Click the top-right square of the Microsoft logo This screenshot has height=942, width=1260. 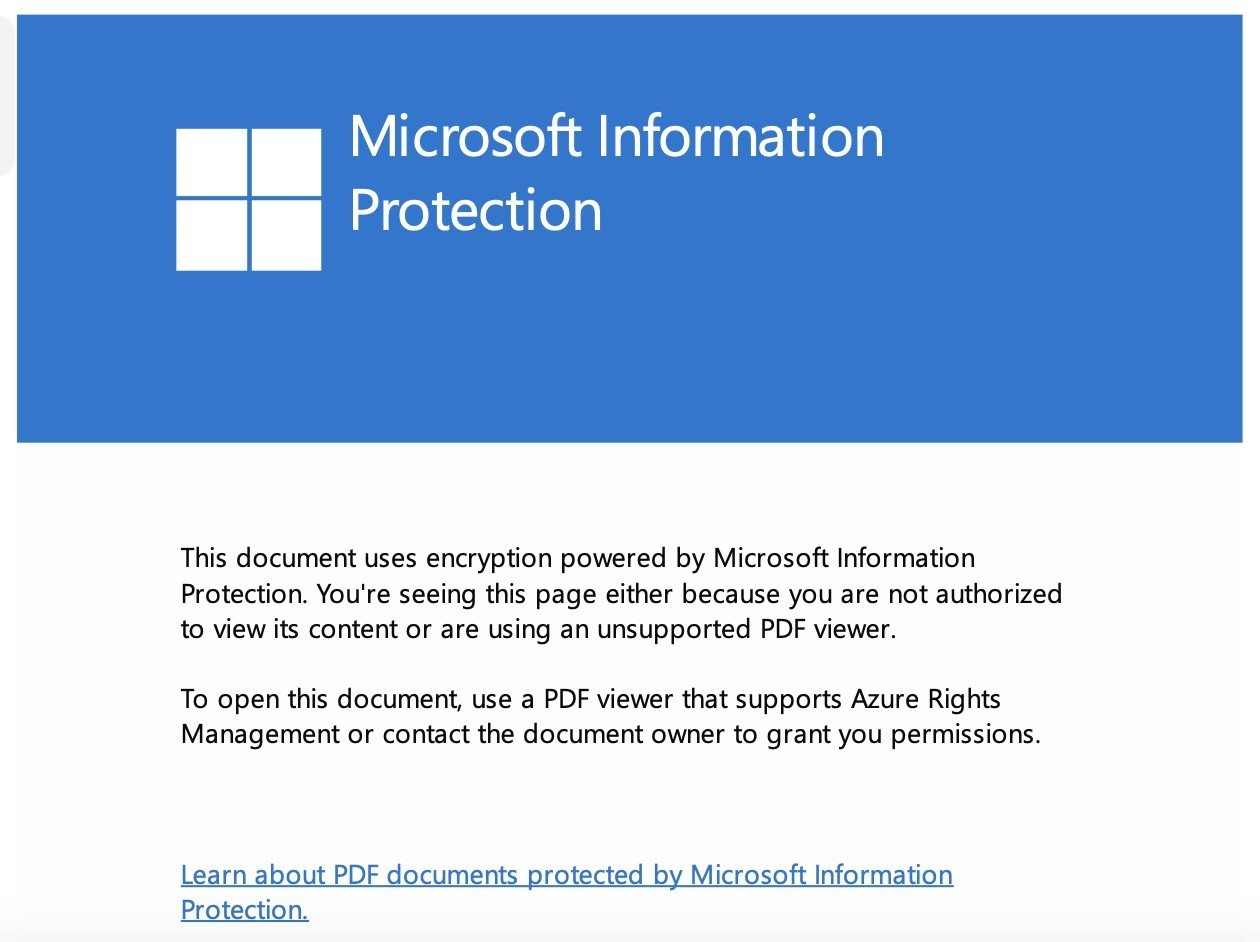coord(286,162)
